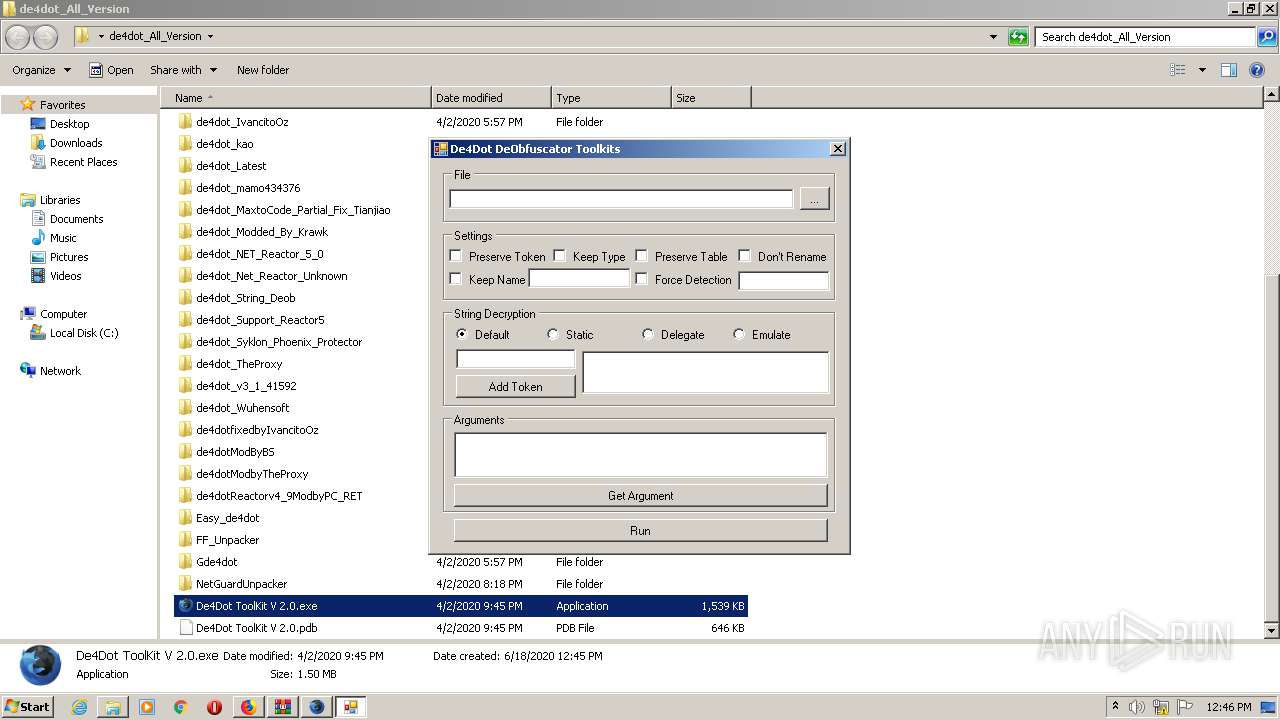Screen dimensions: 1280x720
Task: Click the Explorer Forward navigation arrow
Action: point(46,37)
